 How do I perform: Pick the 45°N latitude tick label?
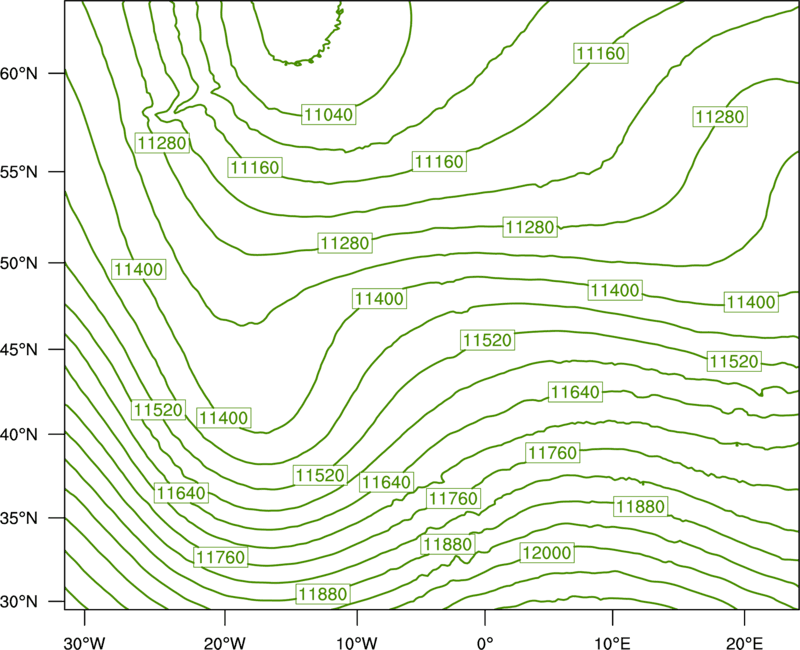(x=19, y=349)
